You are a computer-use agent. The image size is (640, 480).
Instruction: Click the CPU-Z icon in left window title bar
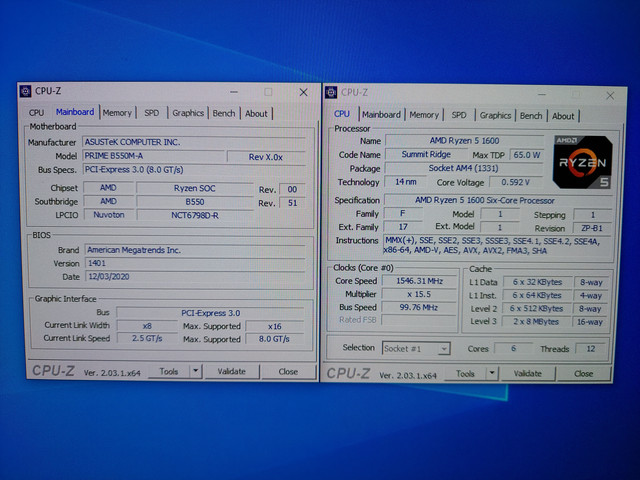[25, 91]
